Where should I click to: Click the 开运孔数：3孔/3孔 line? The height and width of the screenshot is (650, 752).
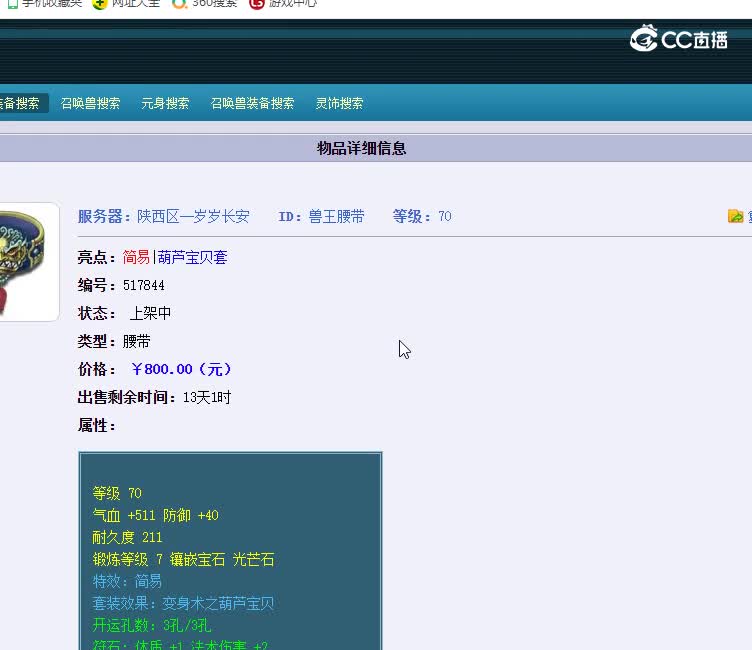(152, 626)
